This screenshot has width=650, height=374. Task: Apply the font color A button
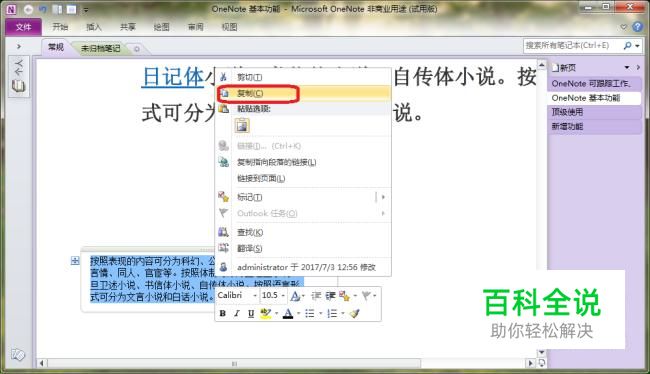click(x=288, y=314)
